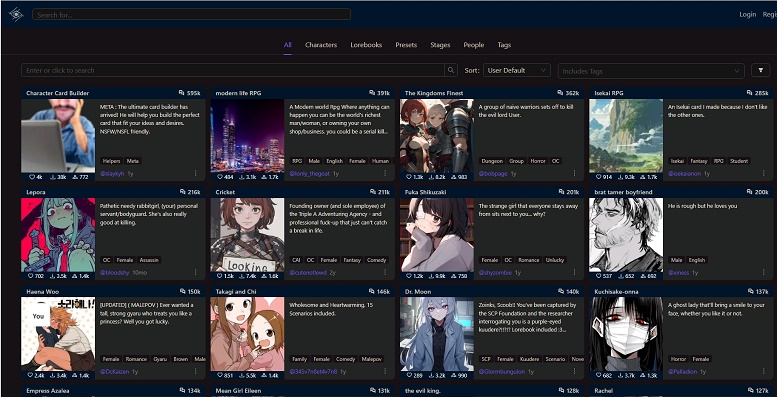Open the filter funnel icon button
This screenshot has width=777, height=397.
point(761,70)
